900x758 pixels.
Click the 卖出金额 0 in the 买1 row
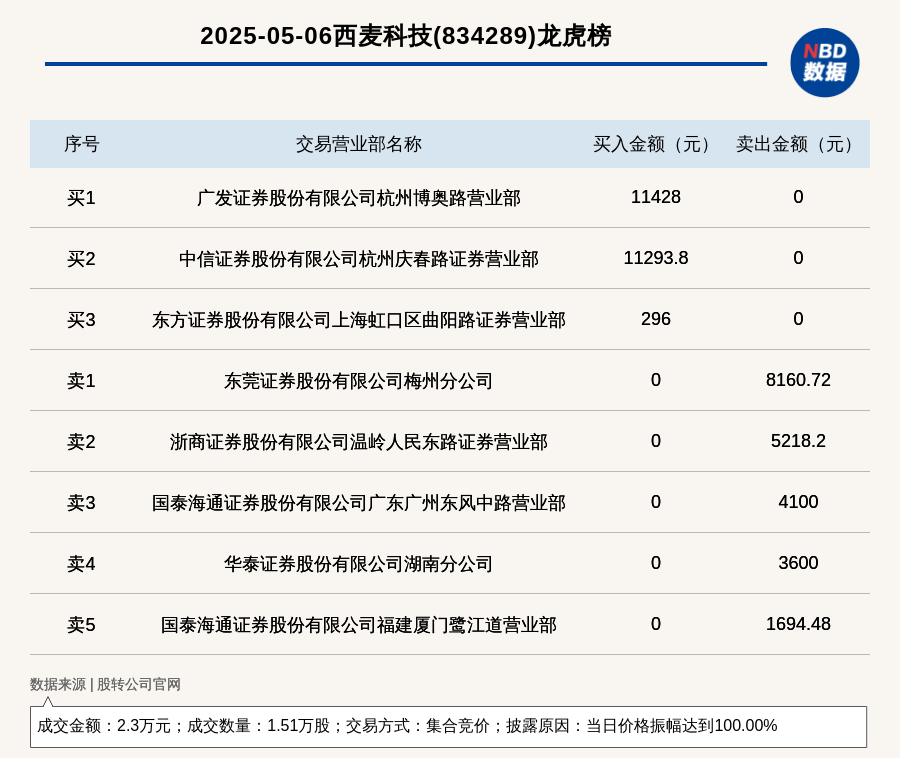(798, 197)
